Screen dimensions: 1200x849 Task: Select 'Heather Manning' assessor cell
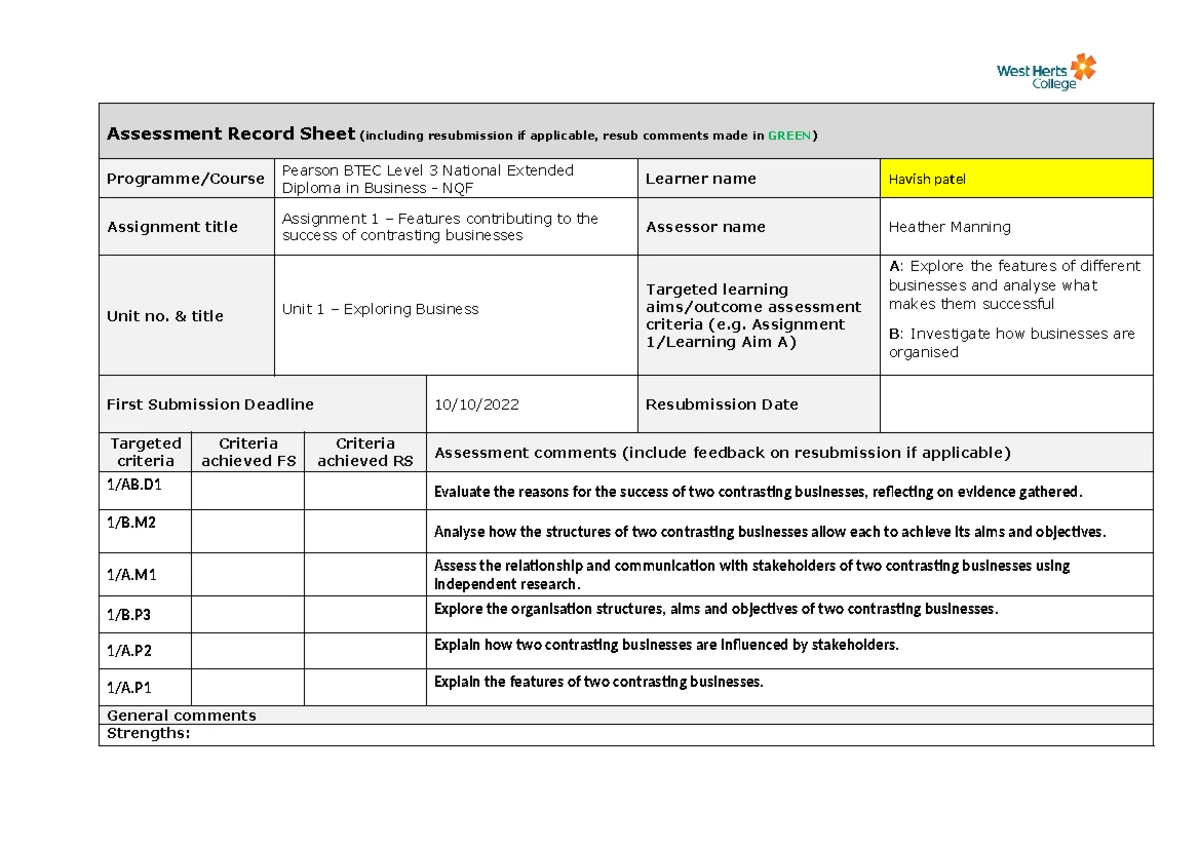tap(1016, 227)
